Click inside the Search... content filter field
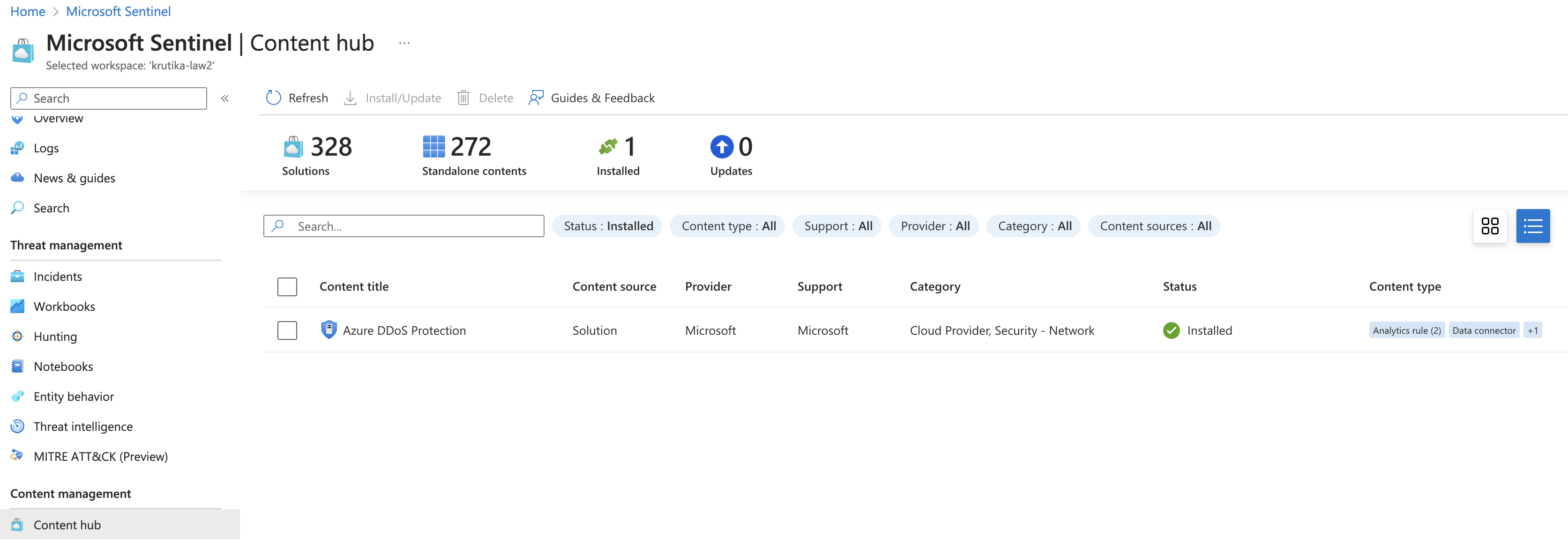1568x541 pixels. tap(403, 225)
